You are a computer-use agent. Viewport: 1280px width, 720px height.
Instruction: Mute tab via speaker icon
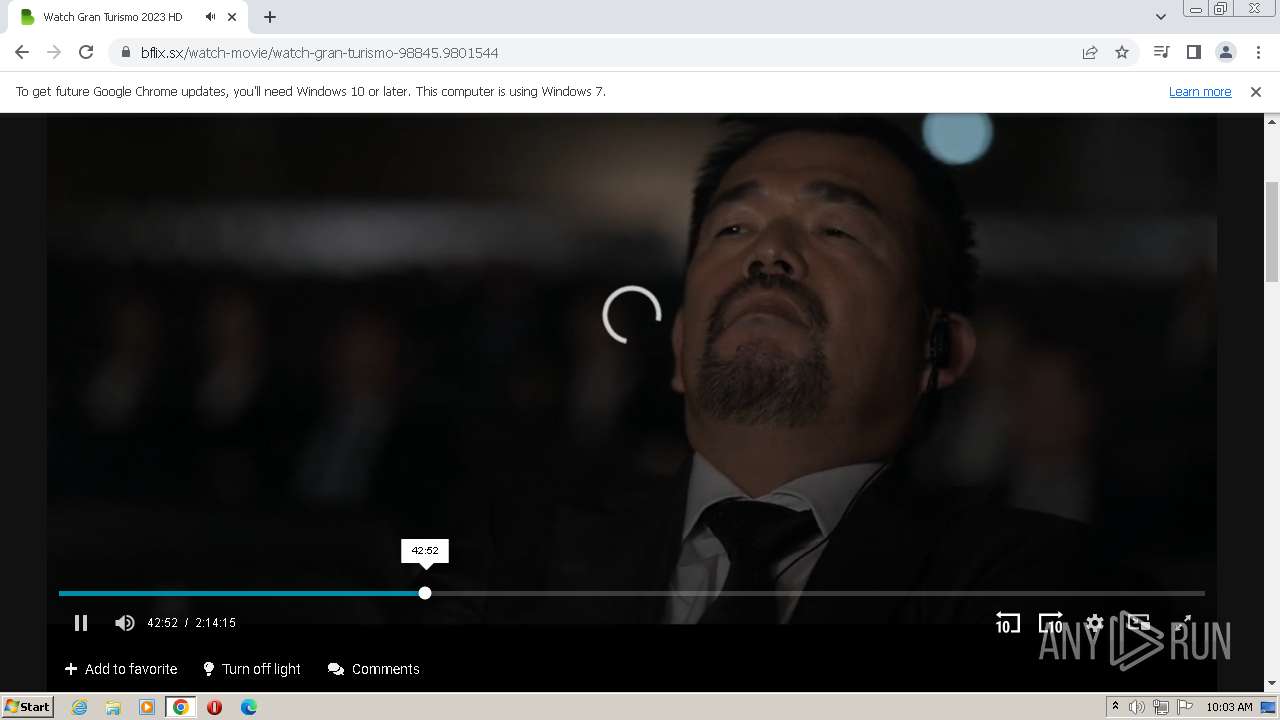pos(210,17)
